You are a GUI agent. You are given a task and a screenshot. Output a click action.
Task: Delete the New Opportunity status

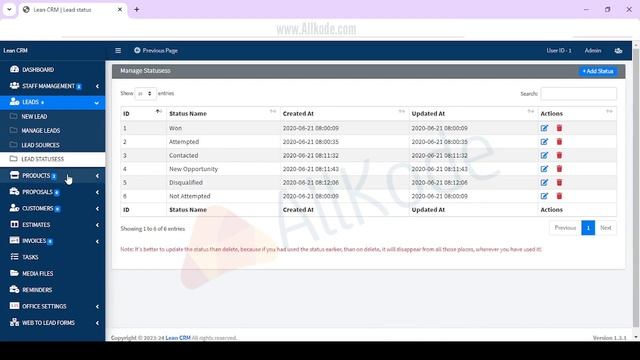pos(559,169)
